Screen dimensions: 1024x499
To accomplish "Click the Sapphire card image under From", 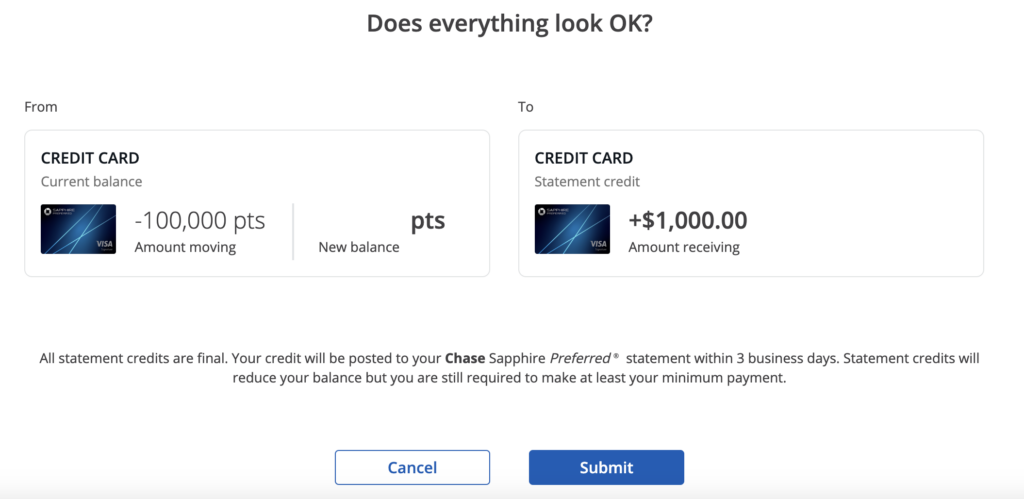I will click(x=79, y=229).
